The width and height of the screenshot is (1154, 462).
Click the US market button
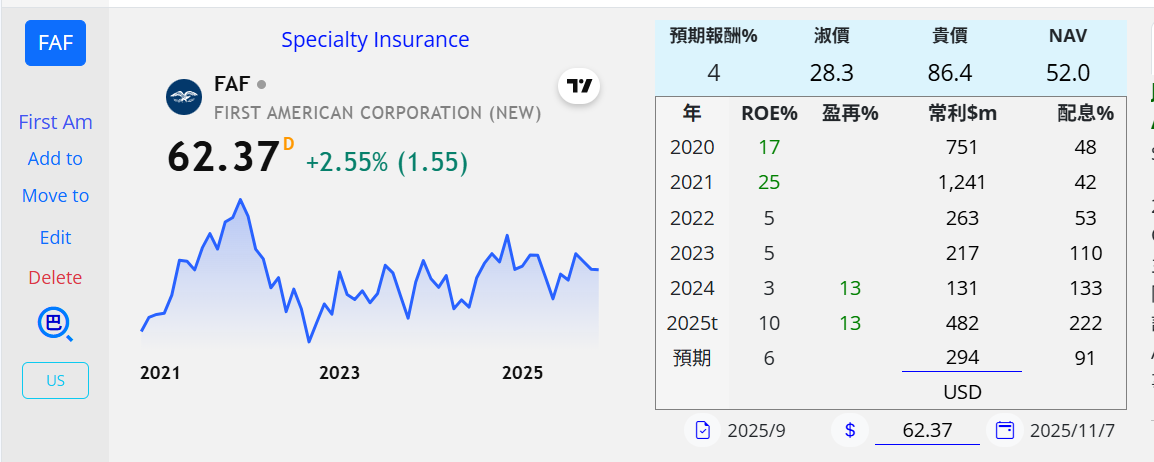click(x=55, y=380)
